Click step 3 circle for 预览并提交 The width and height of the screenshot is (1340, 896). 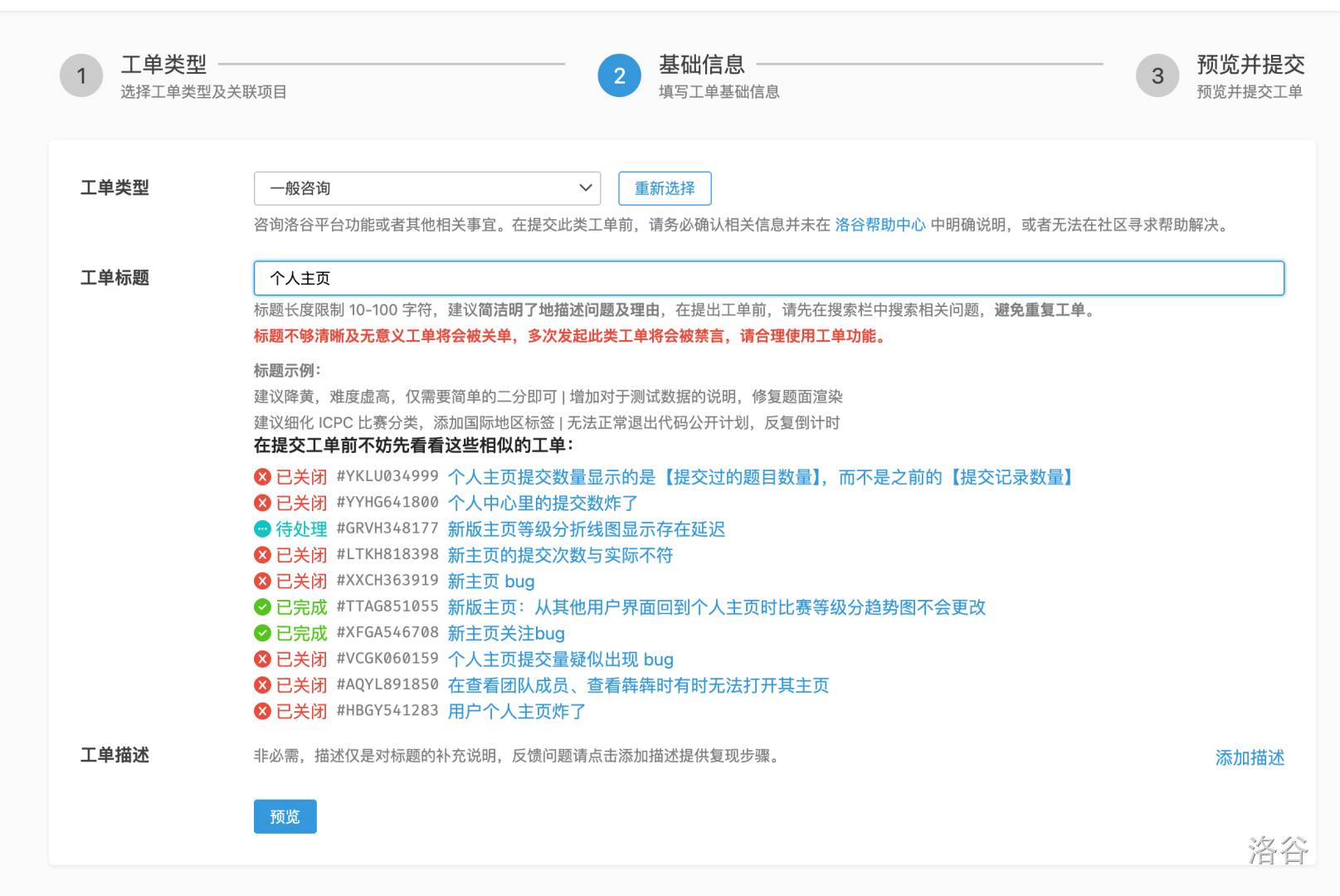(1157, 76)
